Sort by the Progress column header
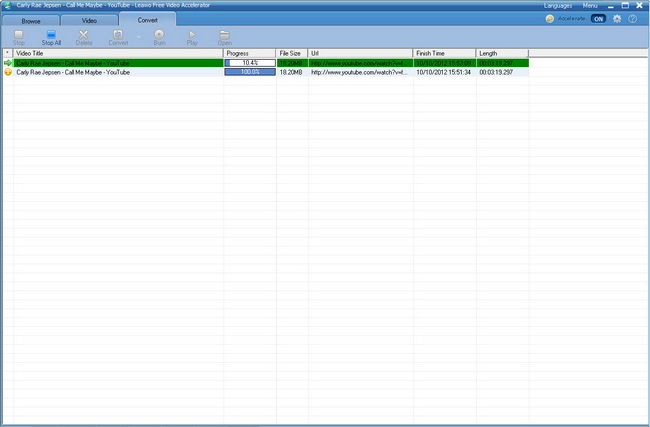 250,53
